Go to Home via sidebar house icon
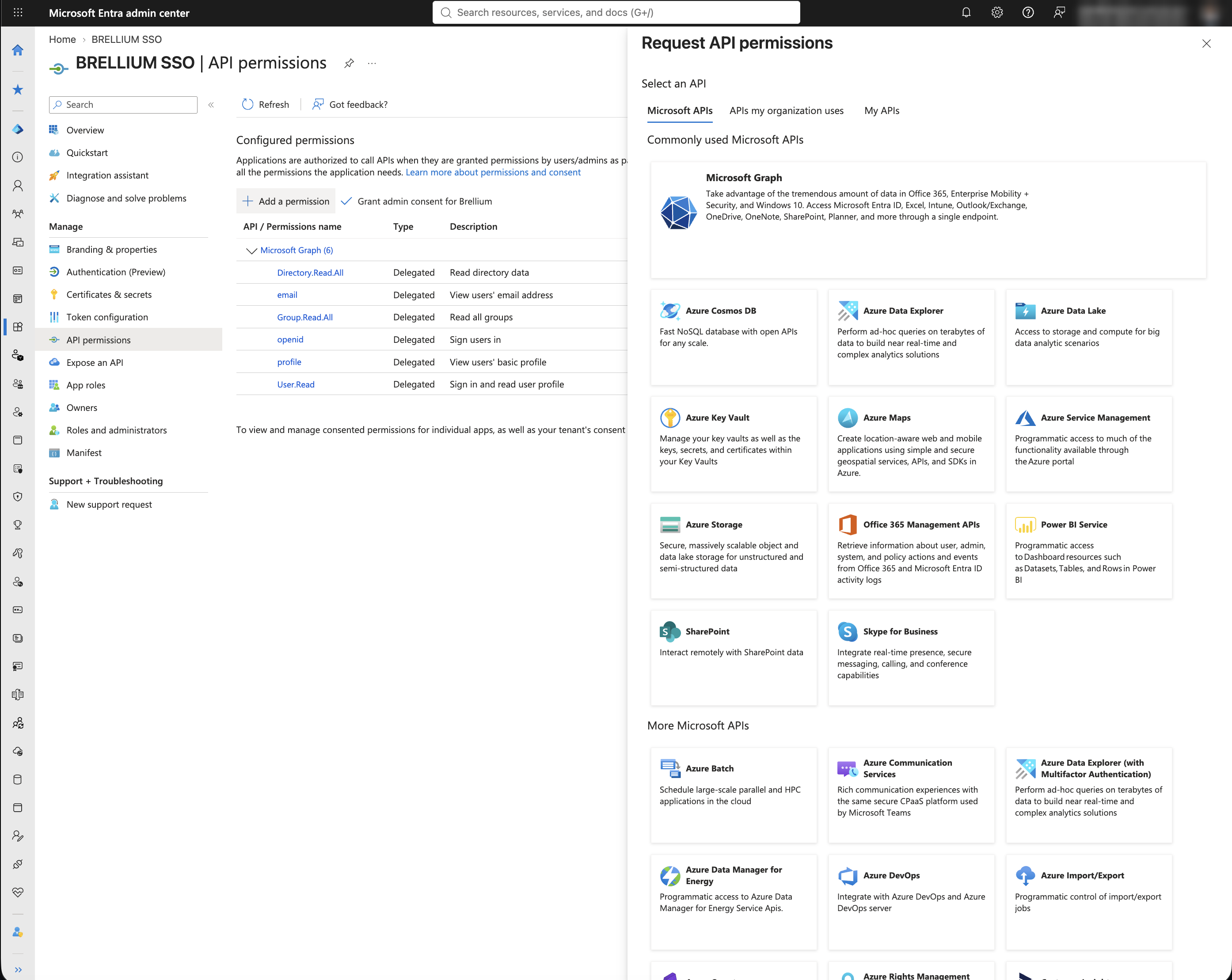Image resolution: width=1232 pixels, height=980 pixels. point(18,50)
